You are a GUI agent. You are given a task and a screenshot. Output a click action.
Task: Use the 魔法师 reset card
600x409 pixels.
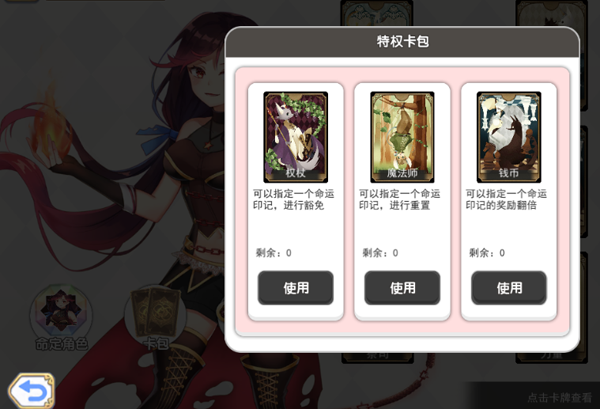tap(402, 288)
